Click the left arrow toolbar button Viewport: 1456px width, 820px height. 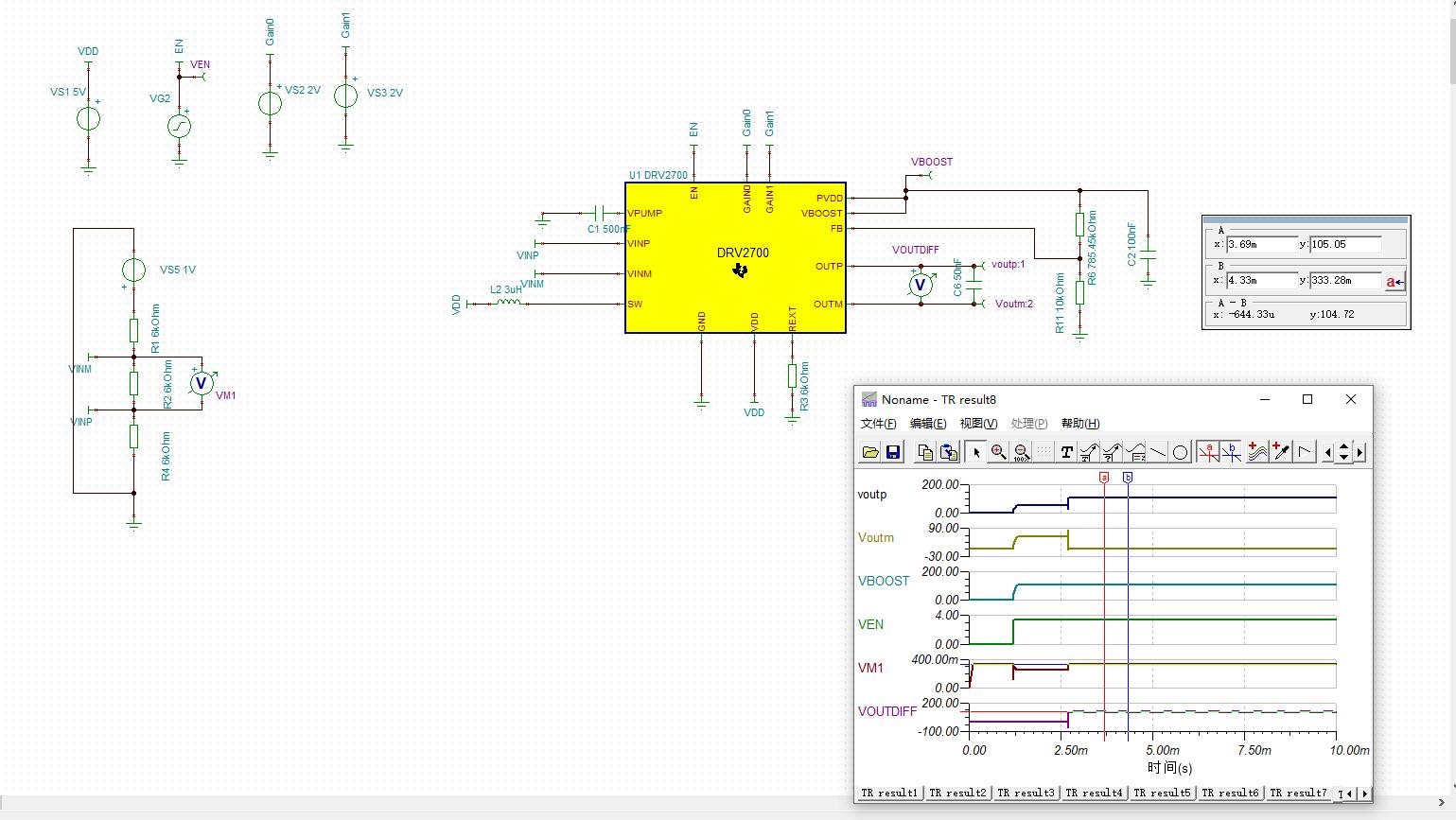point(1328,452)
